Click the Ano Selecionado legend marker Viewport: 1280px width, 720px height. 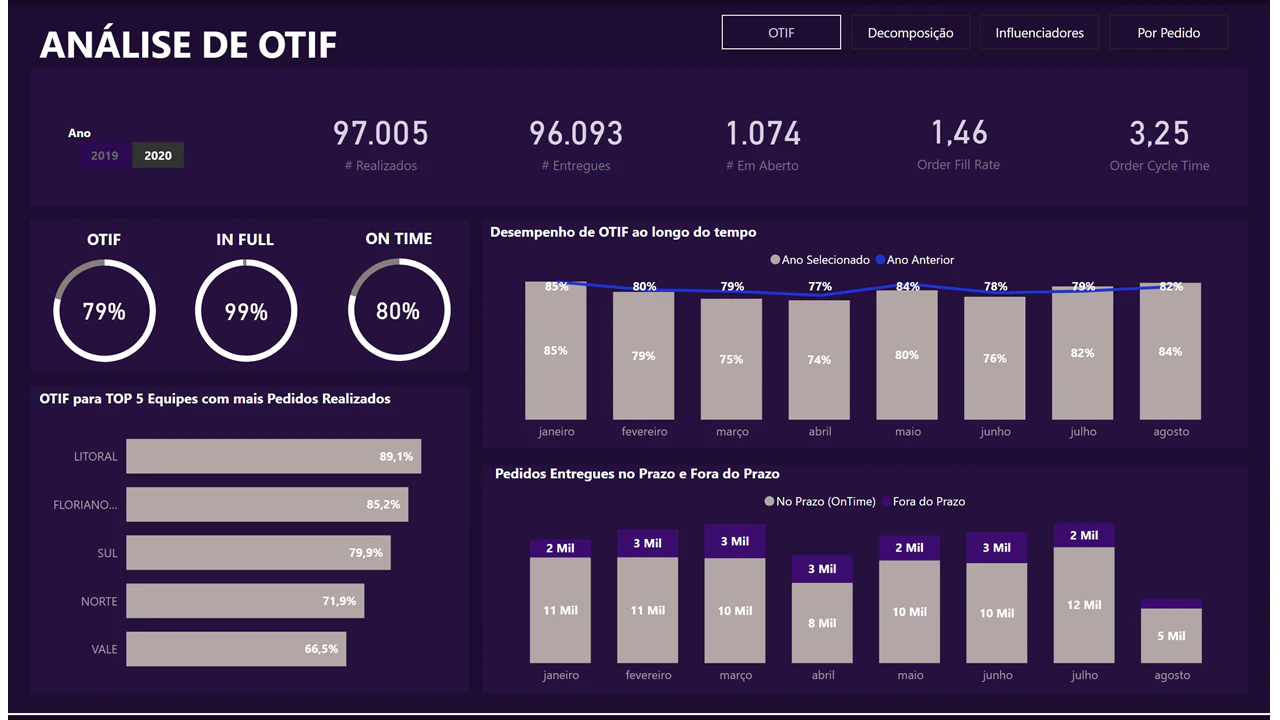[775, 260]
